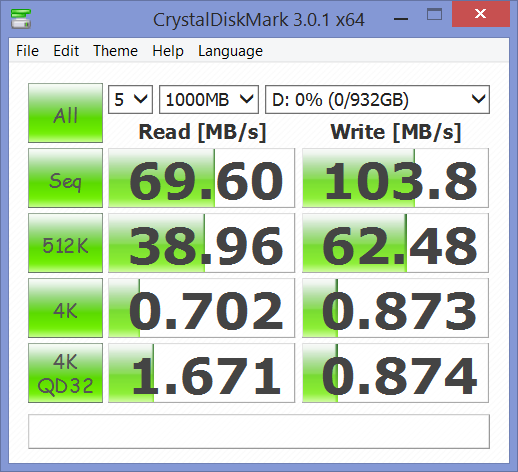Viewport: 518px width, 472px height.
Task: Maximize the CrystalDiskMark window
Action: 434,15
